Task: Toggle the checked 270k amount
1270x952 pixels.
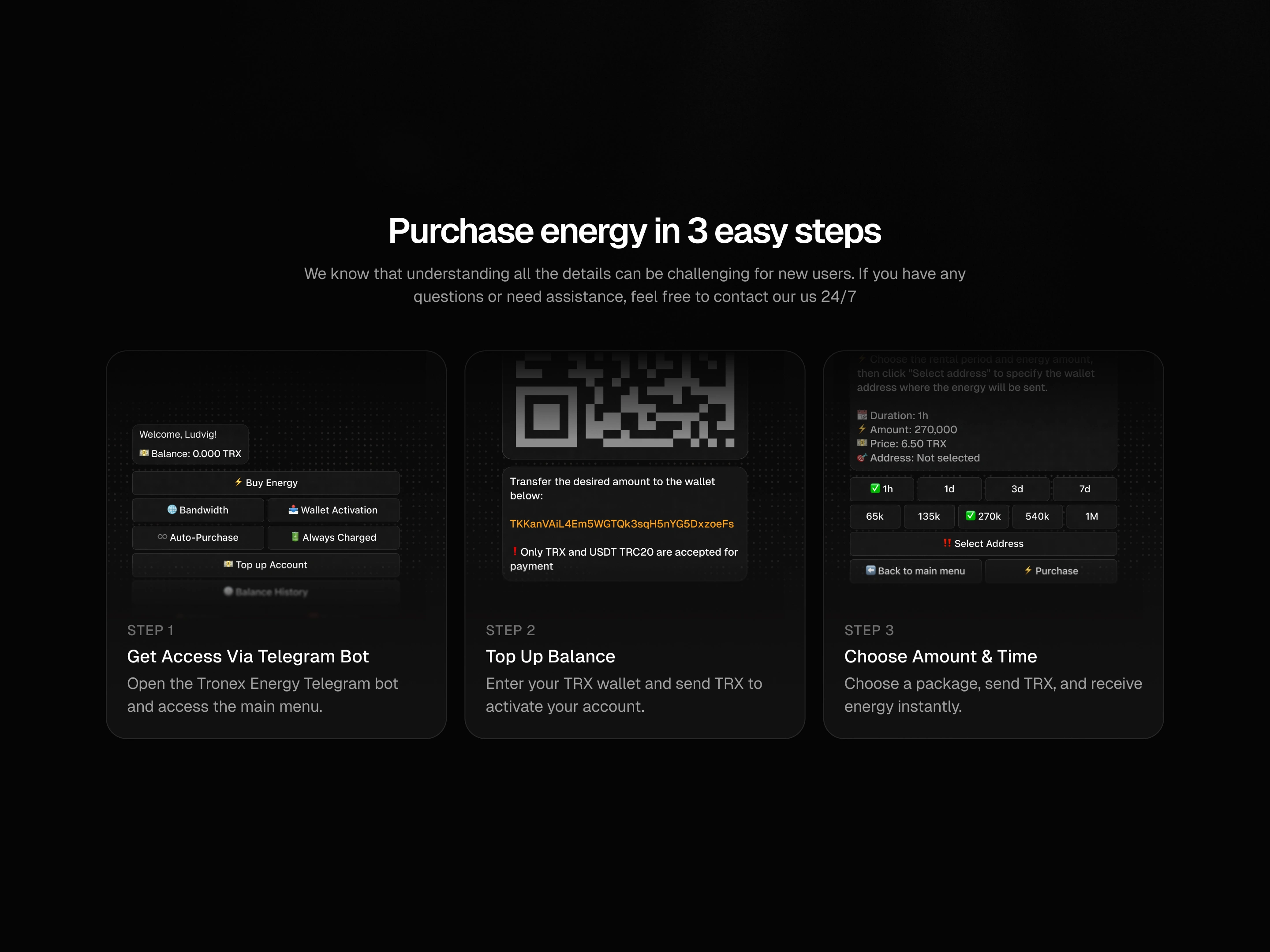Action: point(983,517)
